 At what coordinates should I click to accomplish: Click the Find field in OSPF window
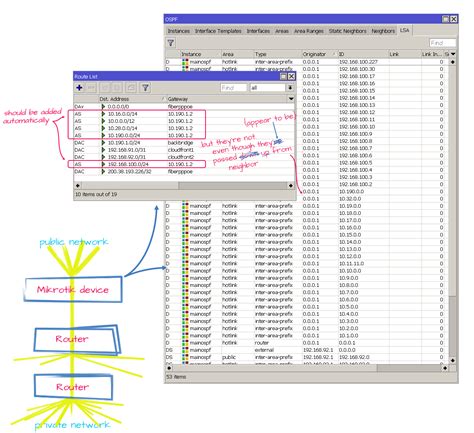442,43
